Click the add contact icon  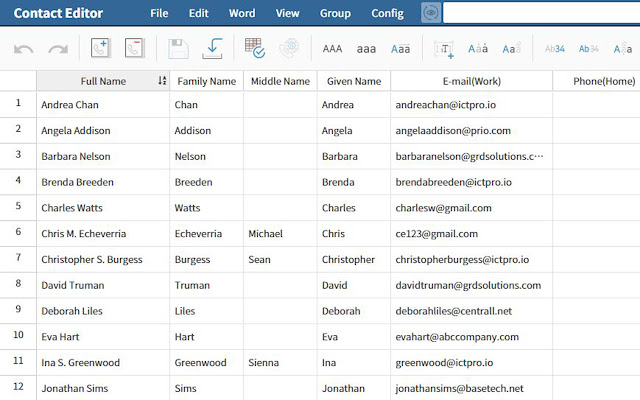[100, 48]
